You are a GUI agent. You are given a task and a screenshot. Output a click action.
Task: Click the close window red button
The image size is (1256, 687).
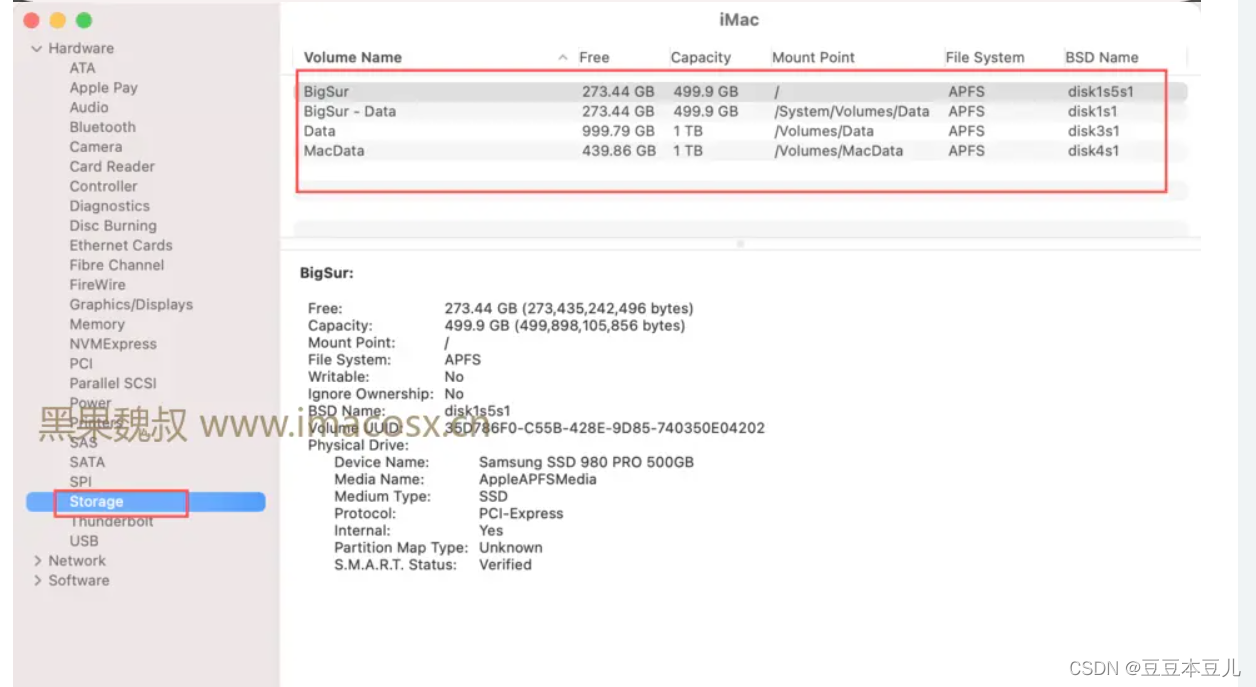point(30,20)
